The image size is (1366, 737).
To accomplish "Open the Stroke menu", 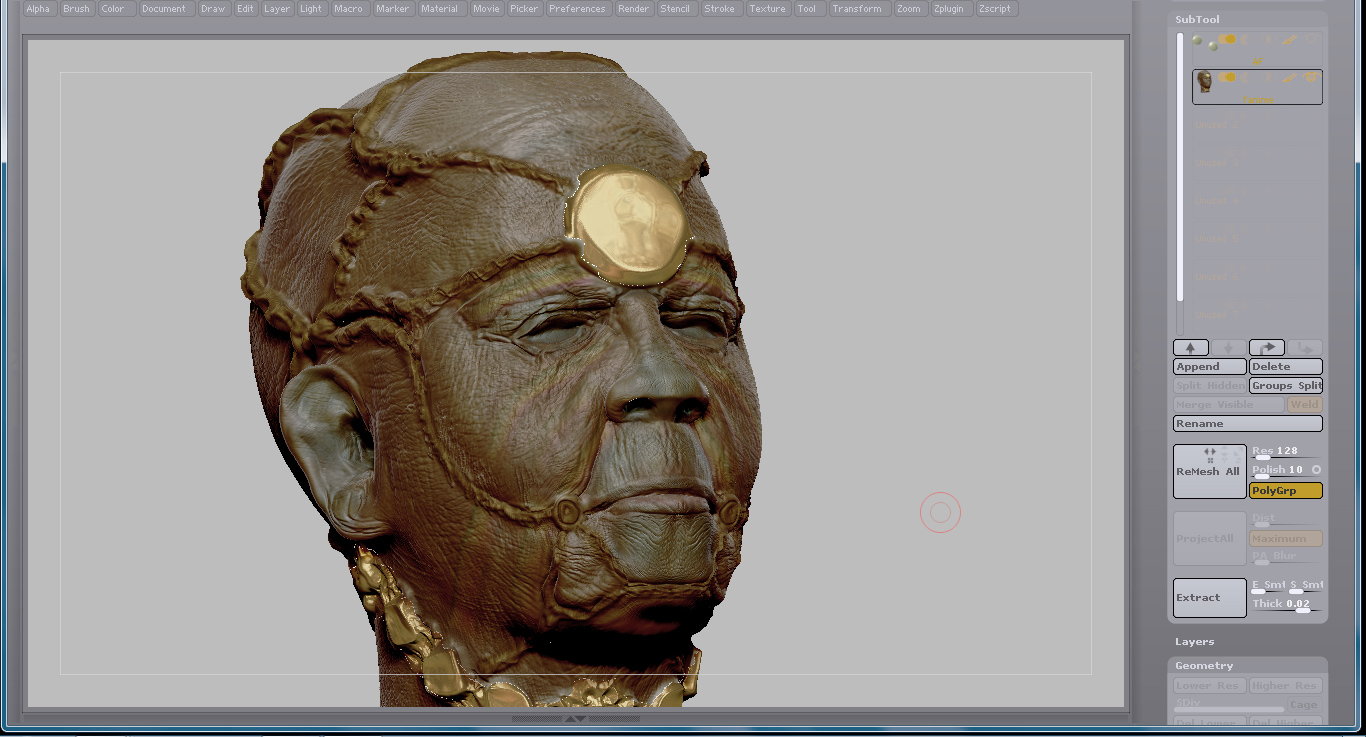I will 720,9.
